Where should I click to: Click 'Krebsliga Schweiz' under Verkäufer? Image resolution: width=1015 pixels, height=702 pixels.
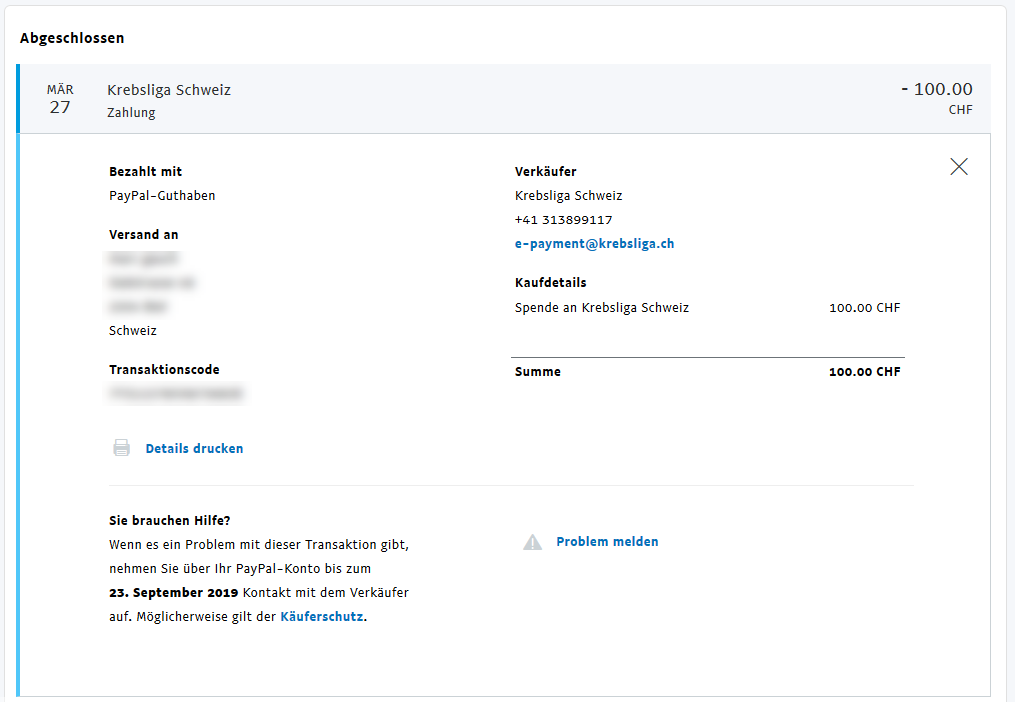click(x=568, y=196)
